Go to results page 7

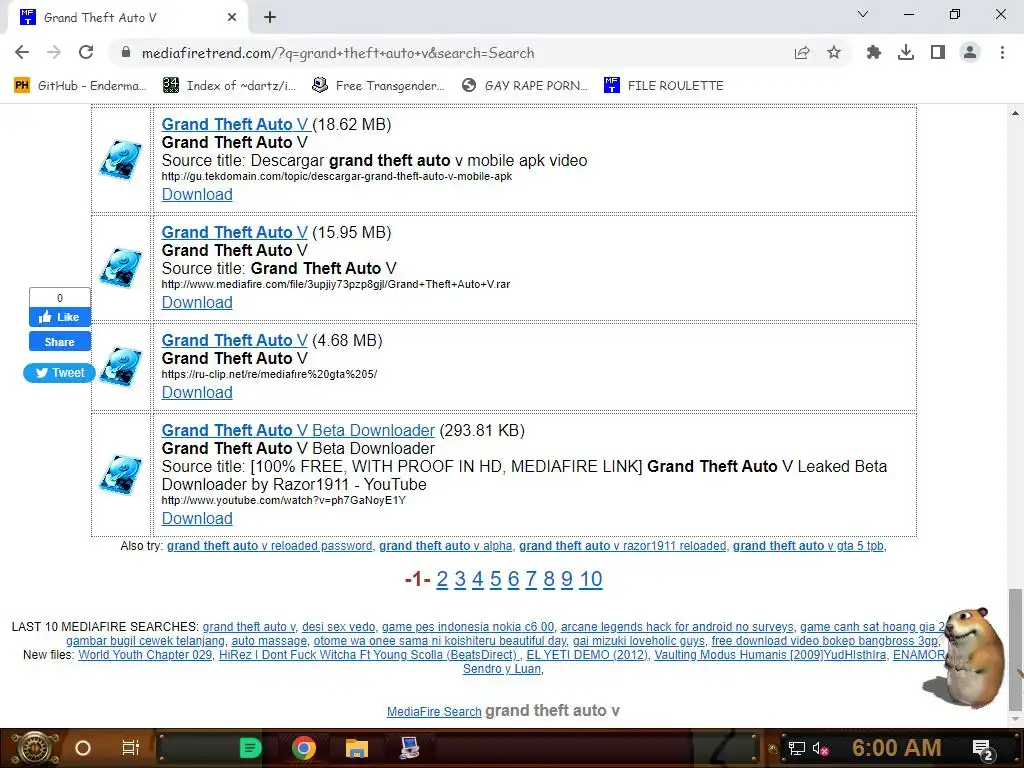(x=531, y=579)
